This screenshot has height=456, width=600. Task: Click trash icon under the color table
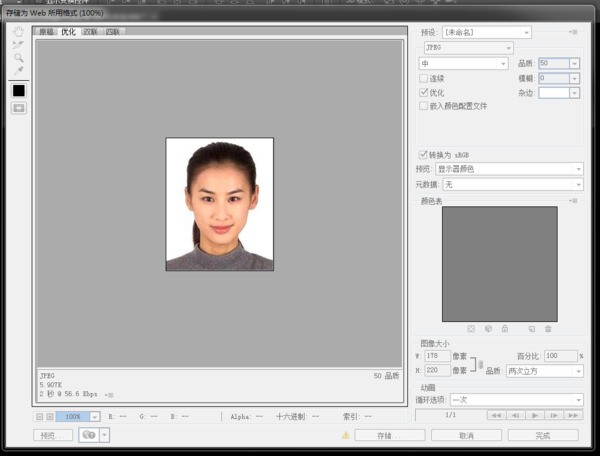pos(548,328)
